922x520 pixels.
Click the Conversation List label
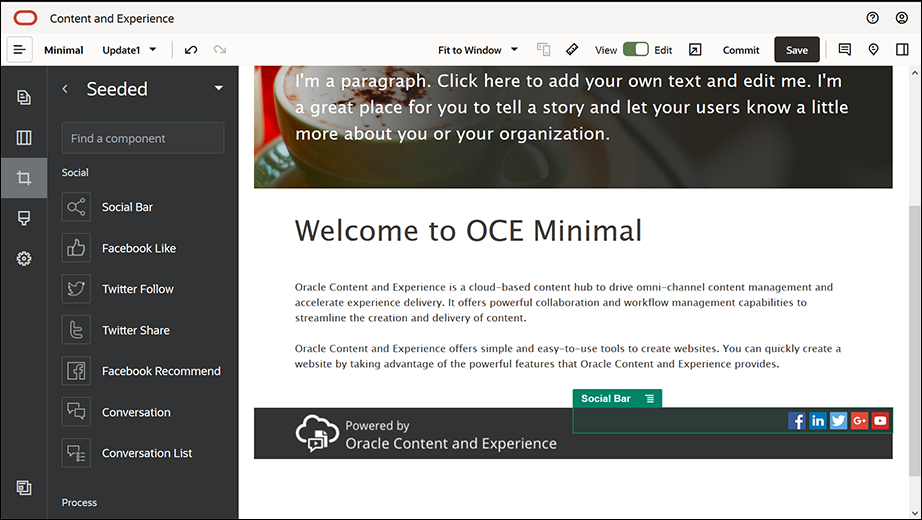(147, 453)
